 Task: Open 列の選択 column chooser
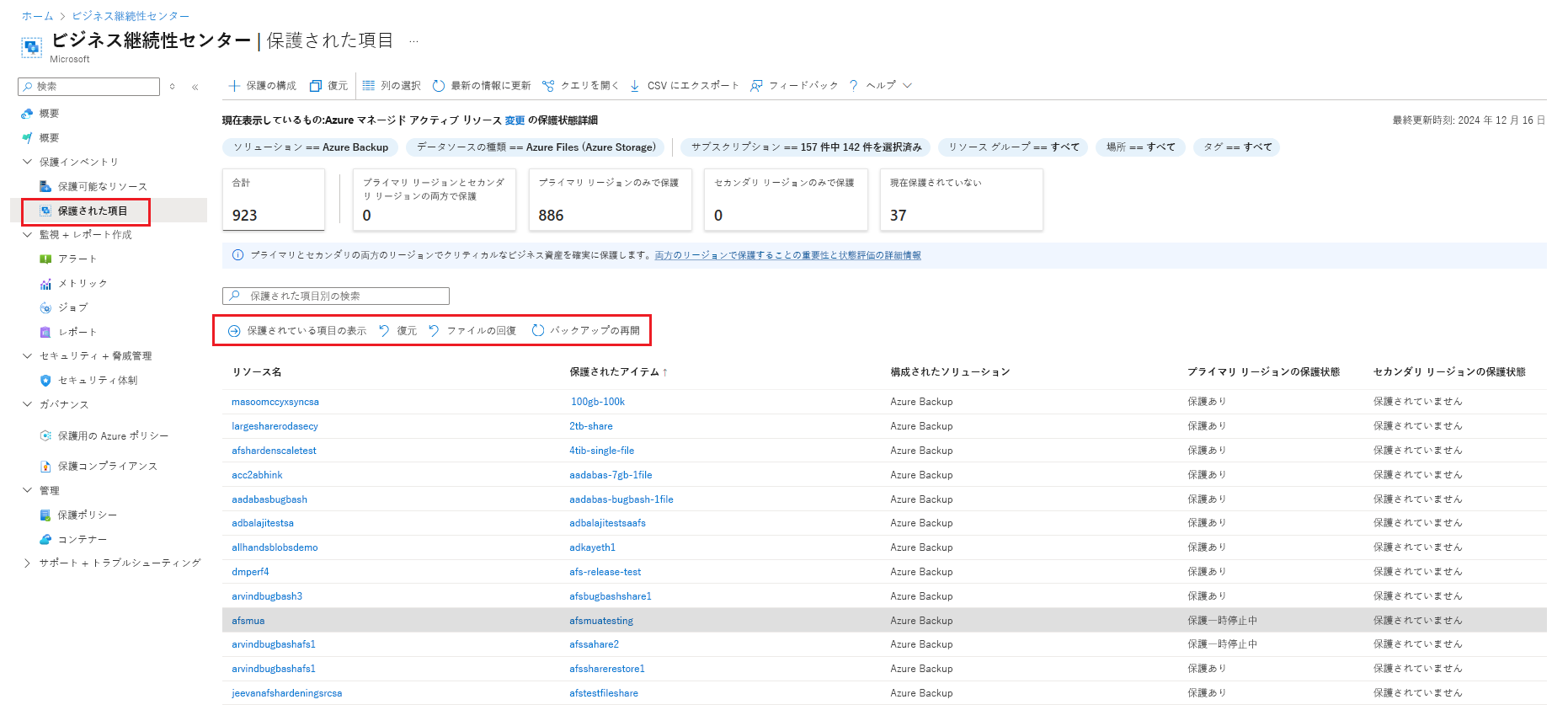pyautogui.click(x=392, y=86)
